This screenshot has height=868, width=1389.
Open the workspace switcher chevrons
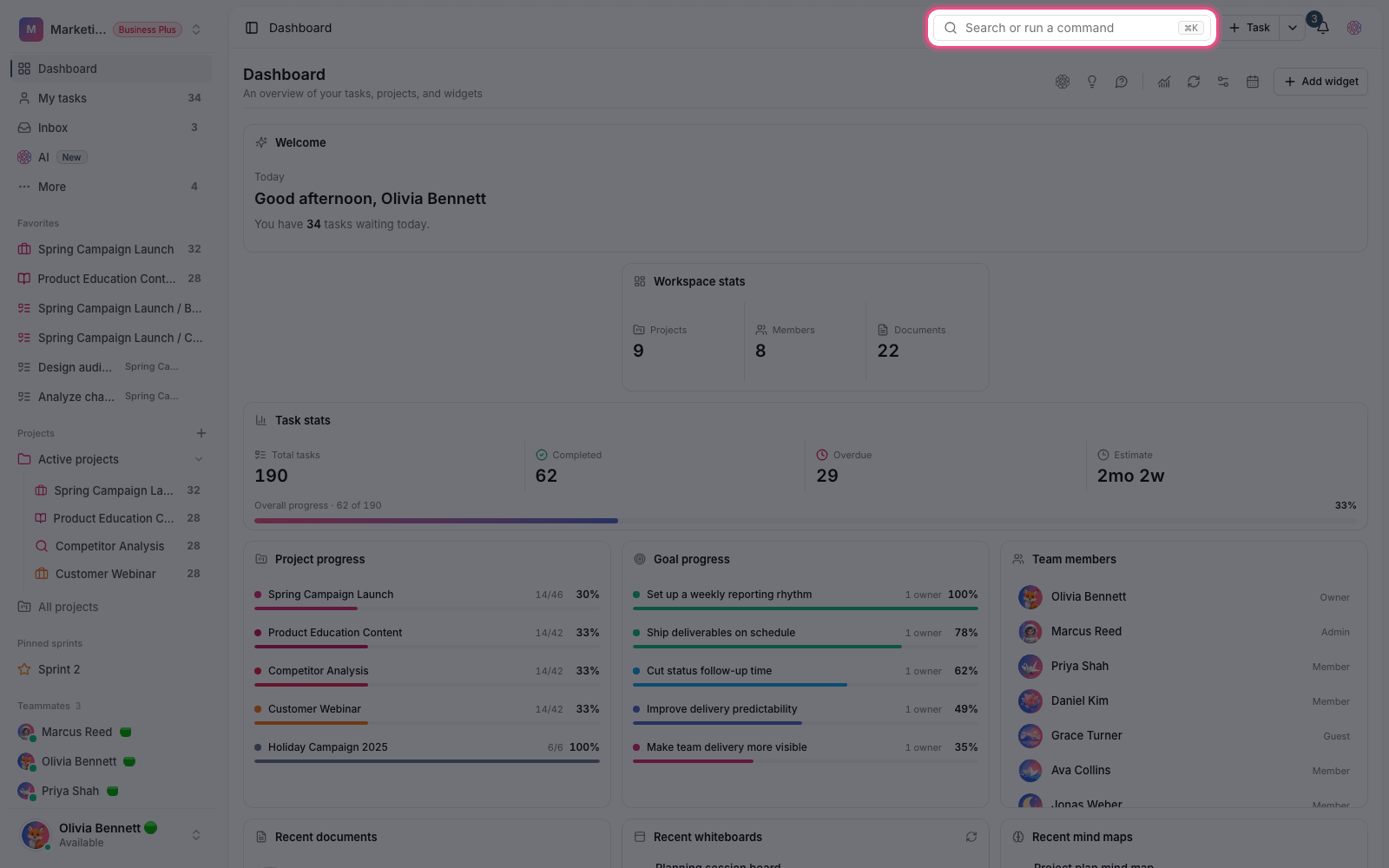[196, 30]
